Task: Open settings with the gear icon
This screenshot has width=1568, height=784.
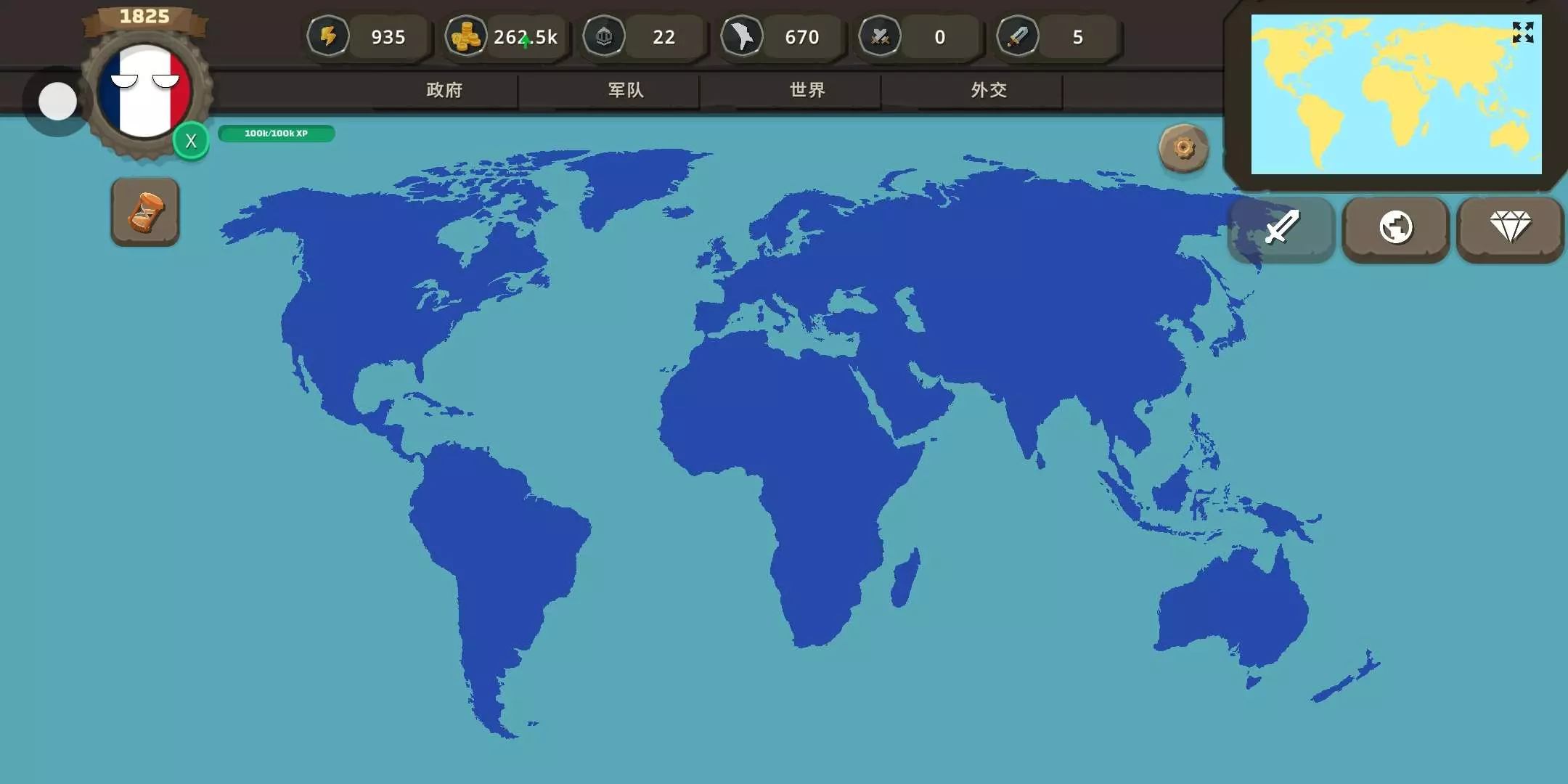Action: click(x=1183, y=149)
